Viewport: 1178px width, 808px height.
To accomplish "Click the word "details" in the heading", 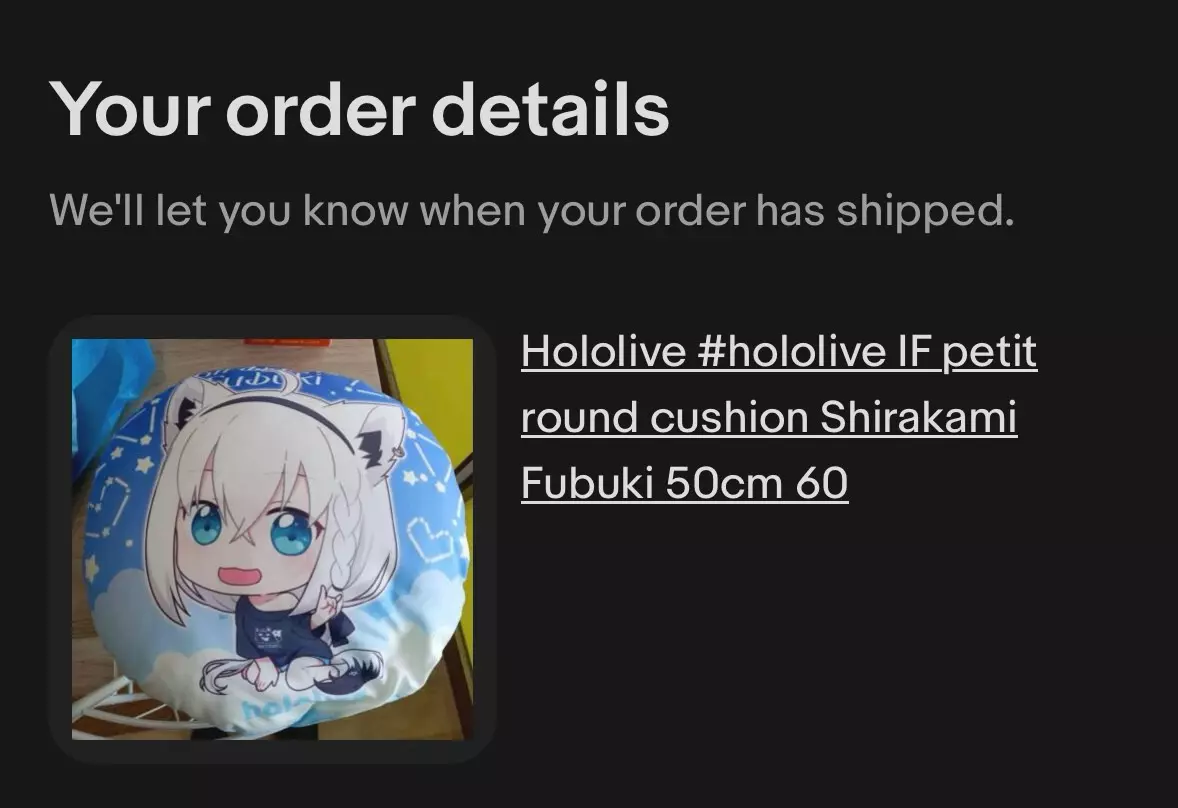I will coord(550,109).
